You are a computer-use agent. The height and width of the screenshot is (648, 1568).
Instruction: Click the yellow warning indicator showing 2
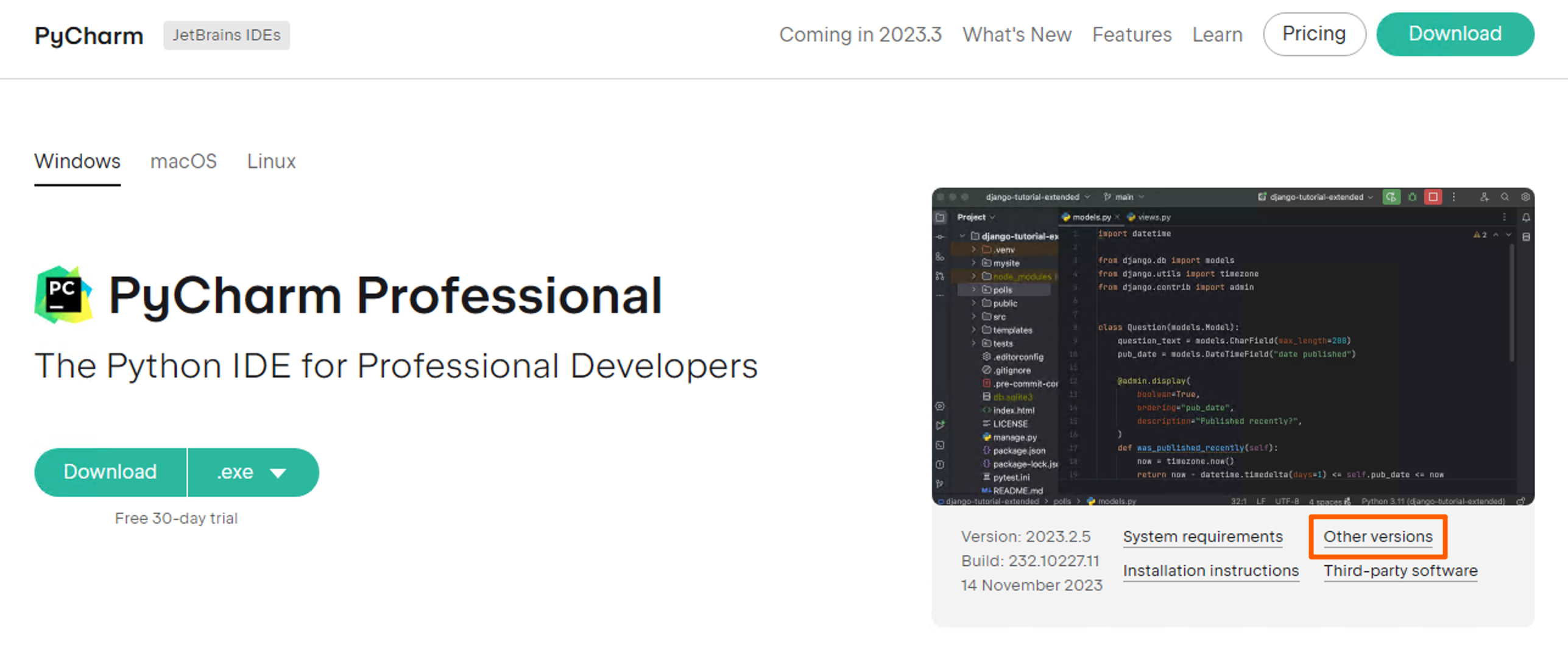click(x=1480, y=234)
